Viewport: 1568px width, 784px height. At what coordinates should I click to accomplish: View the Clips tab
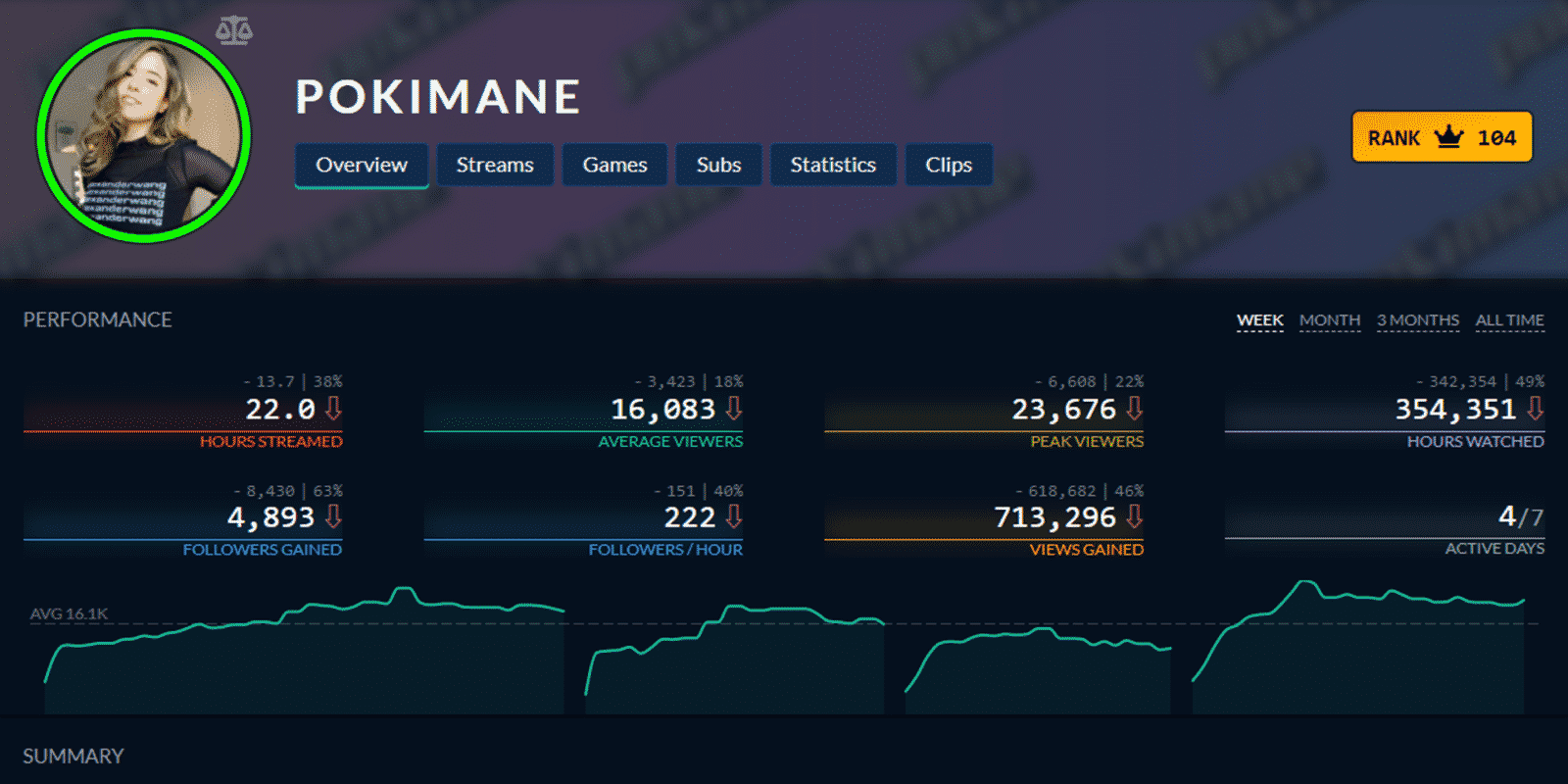(949, 165)
